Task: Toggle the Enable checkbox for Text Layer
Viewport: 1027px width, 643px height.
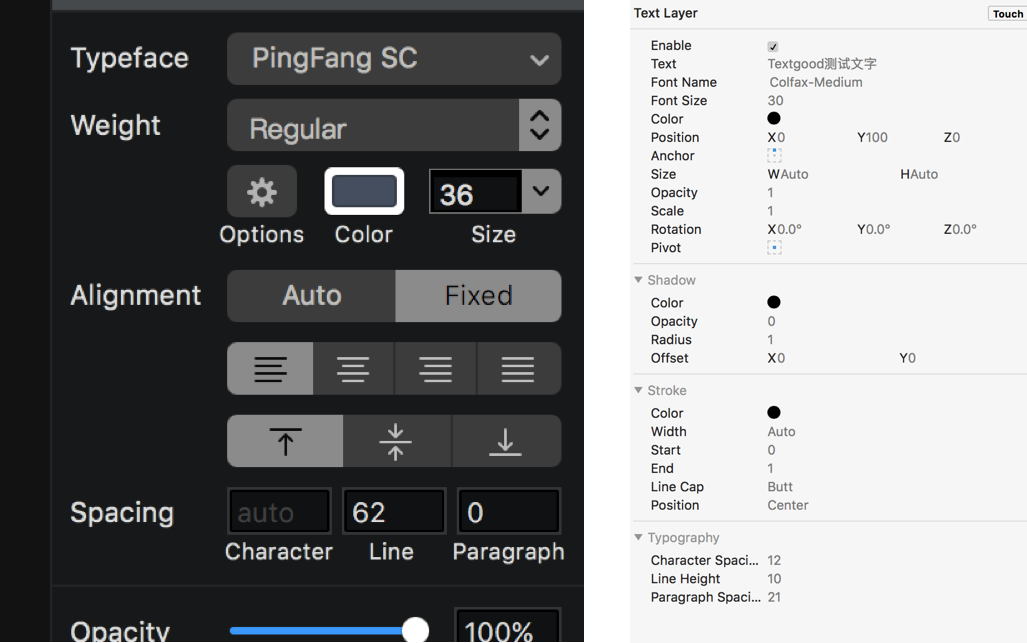Action: coord(773,46)
